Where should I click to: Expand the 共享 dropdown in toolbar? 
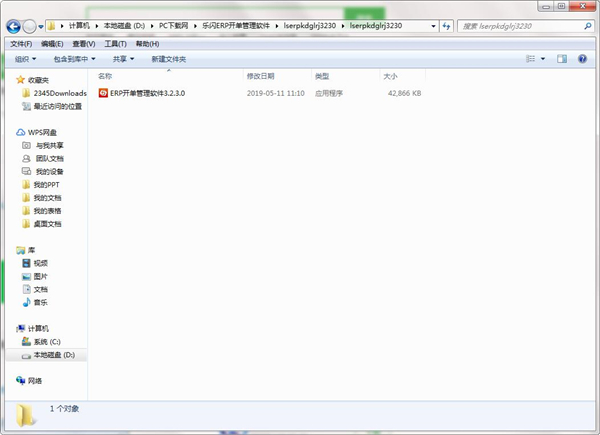click(122, 59)
